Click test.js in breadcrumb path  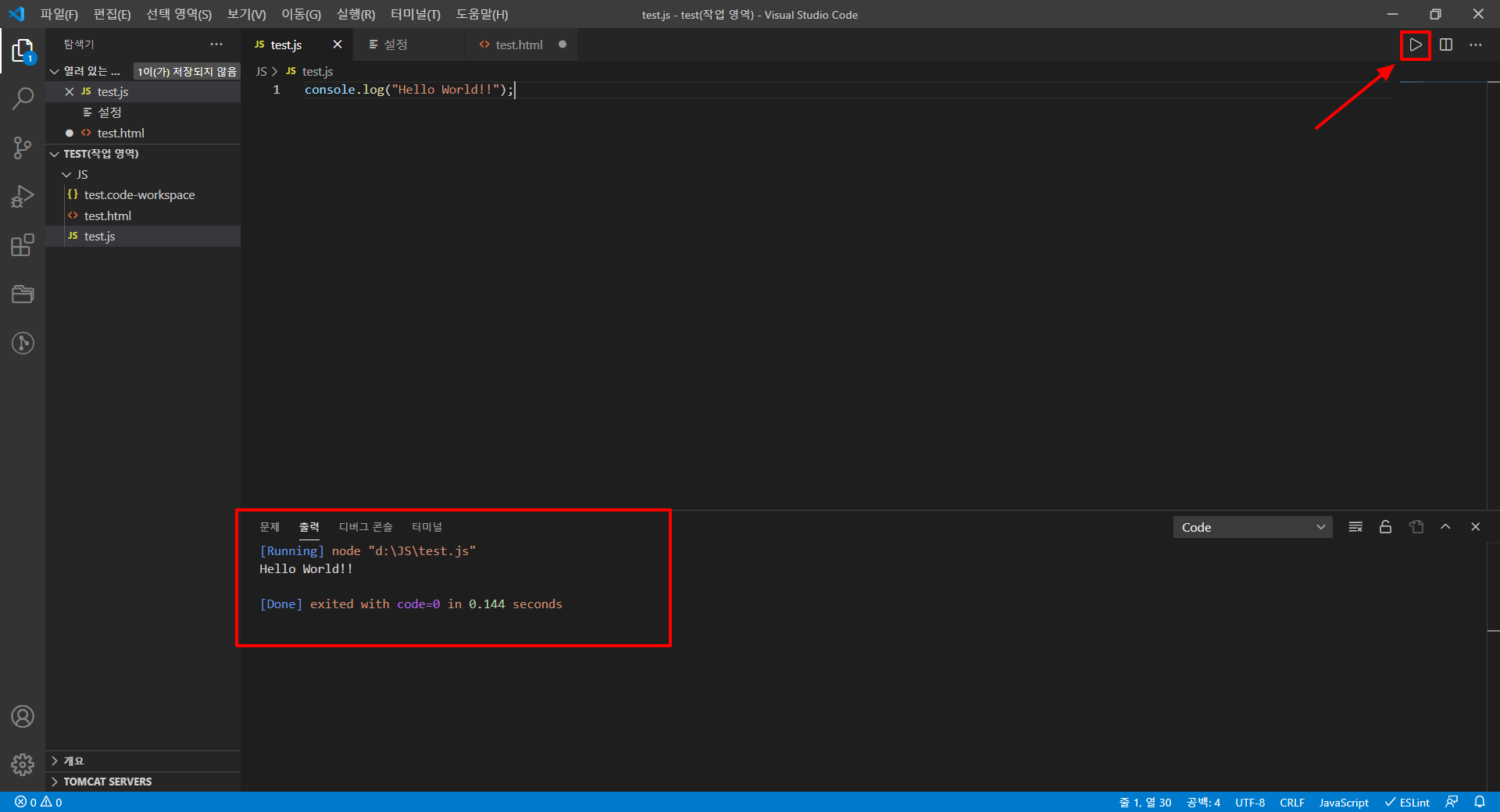click(310, 71)
